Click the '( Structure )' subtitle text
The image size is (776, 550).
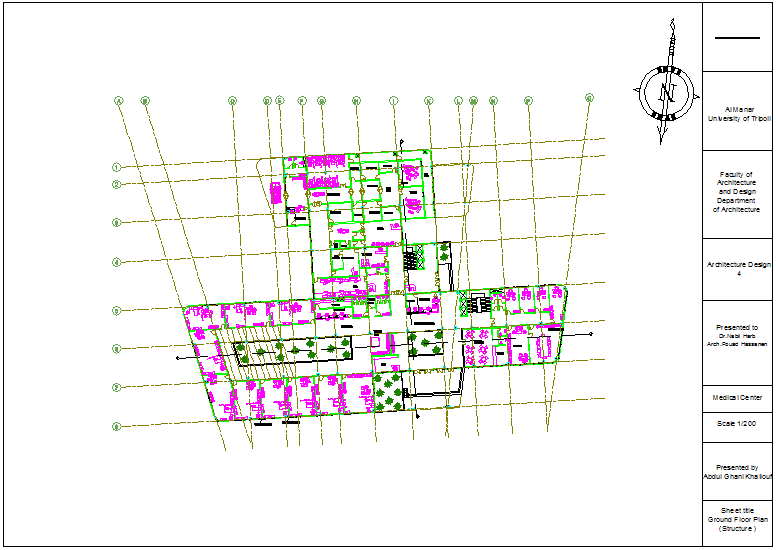coord(737,529)
